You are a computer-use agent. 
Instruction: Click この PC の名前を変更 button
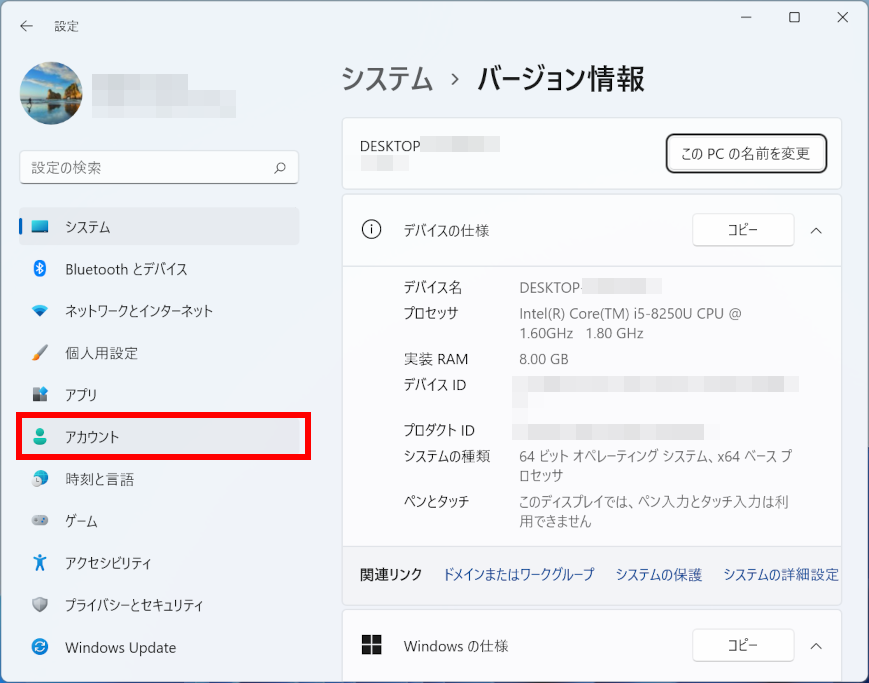(746, 153)
